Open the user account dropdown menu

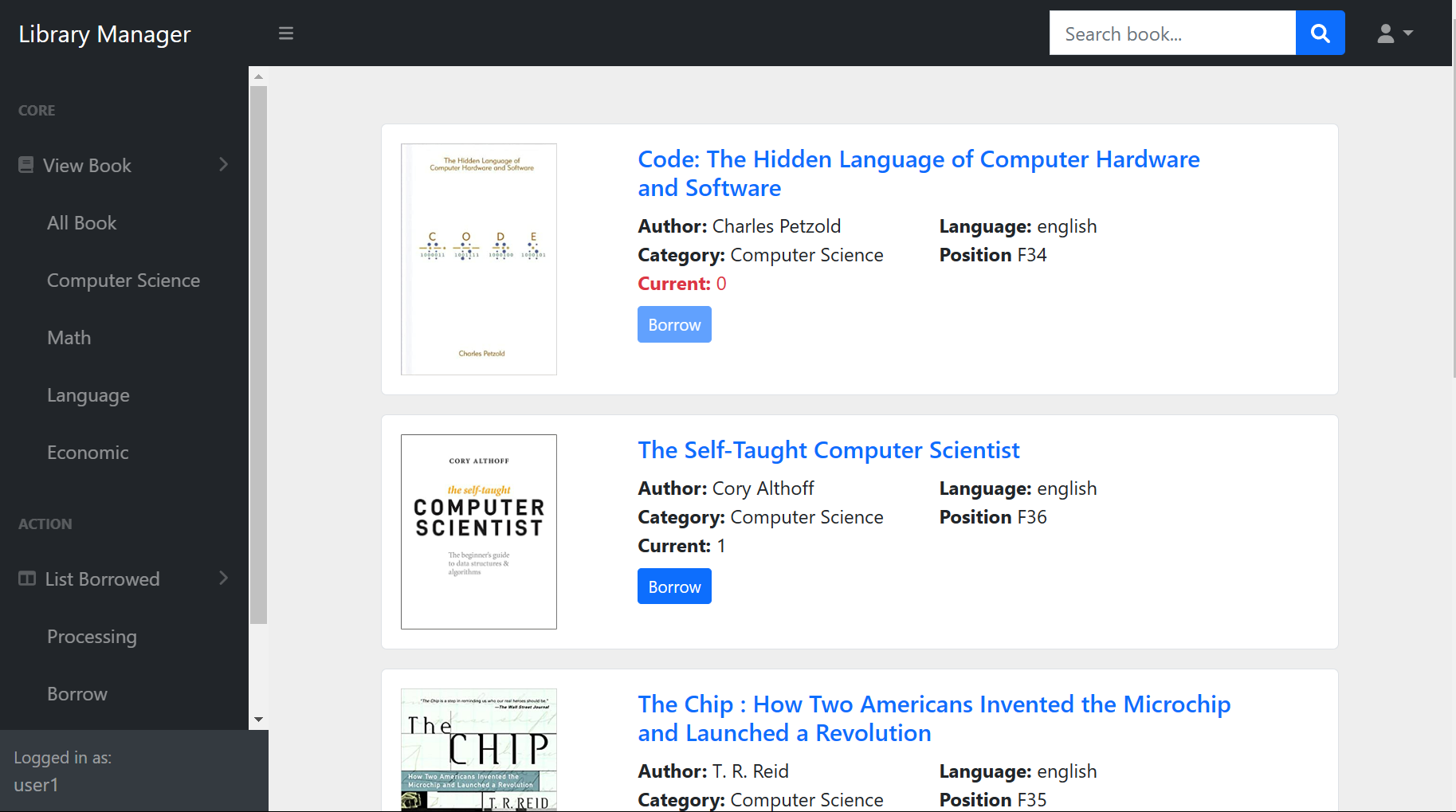coord(1395,33)
